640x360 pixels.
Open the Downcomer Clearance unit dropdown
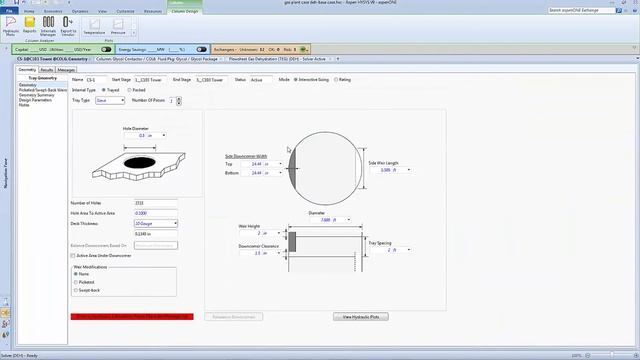[x=279, y=253]
